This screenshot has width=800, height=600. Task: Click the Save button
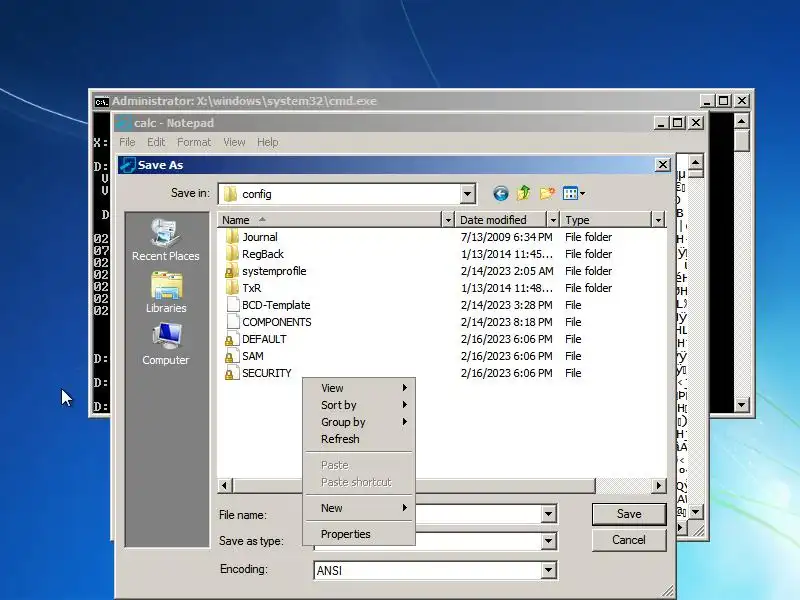[x=629, y=514]
